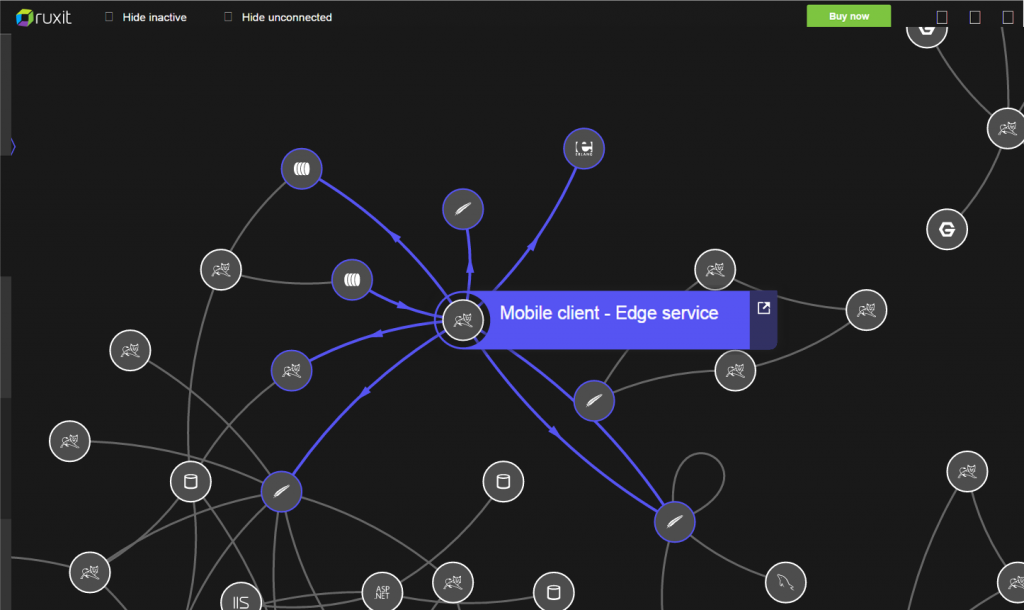This screenshot has width=1024, height=610.
Task: Select the ASP.NET service node
Action: point(382,591)
